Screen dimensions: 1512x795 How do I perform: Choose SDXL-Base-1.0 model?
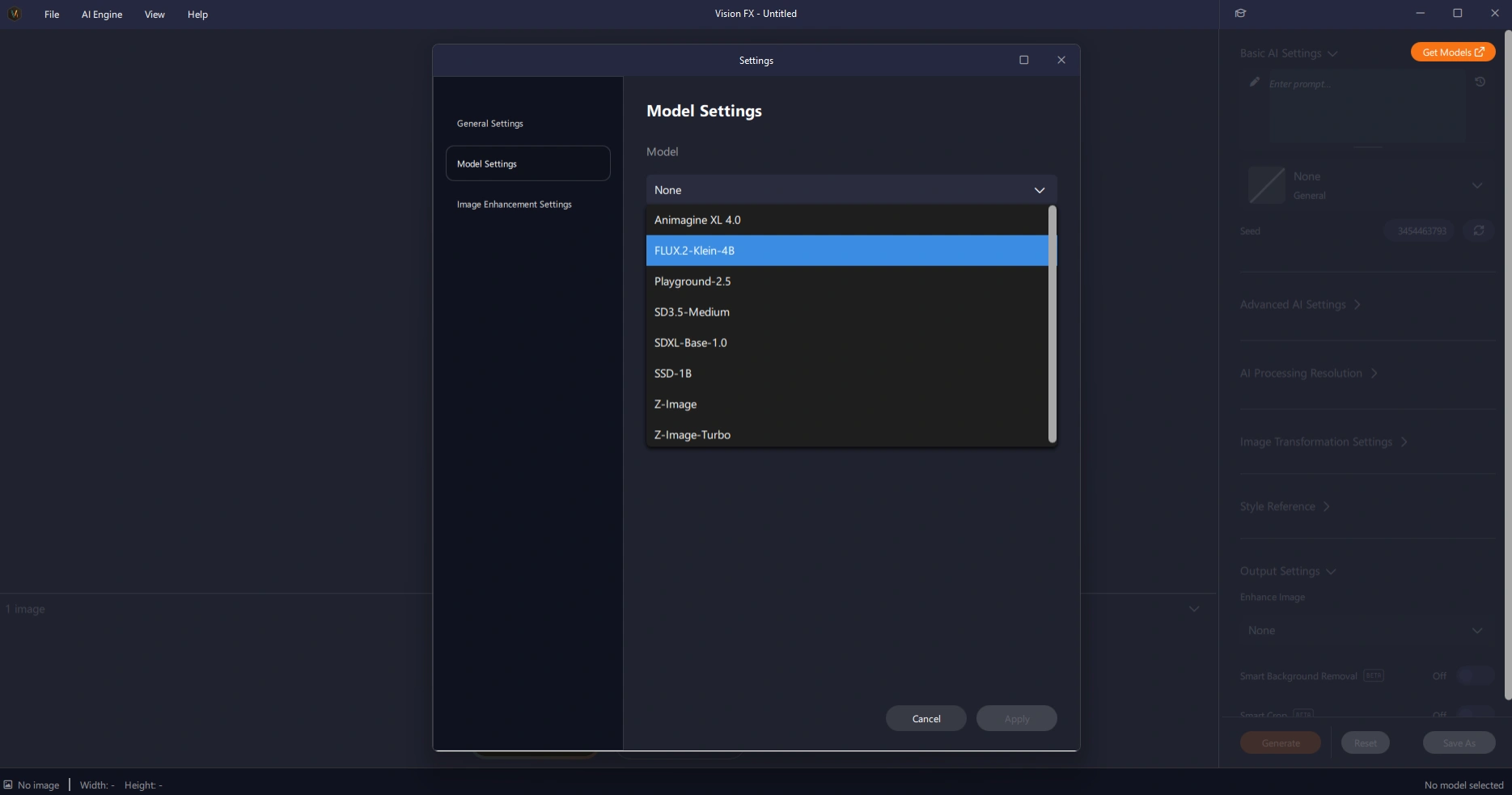[x=847, y=343]
